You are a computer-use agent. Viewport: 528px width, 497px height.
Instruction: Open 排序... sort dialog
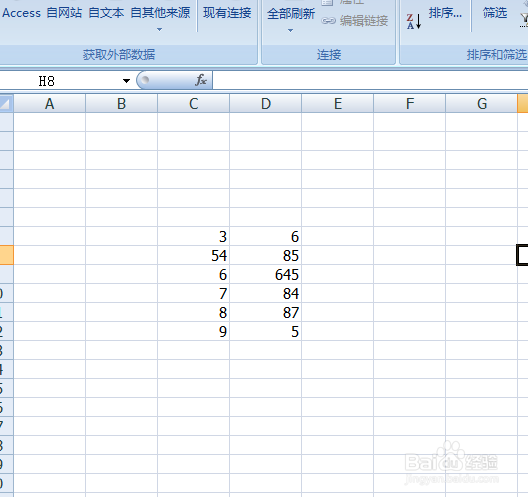pyautogui.click(x=445, y=13)
